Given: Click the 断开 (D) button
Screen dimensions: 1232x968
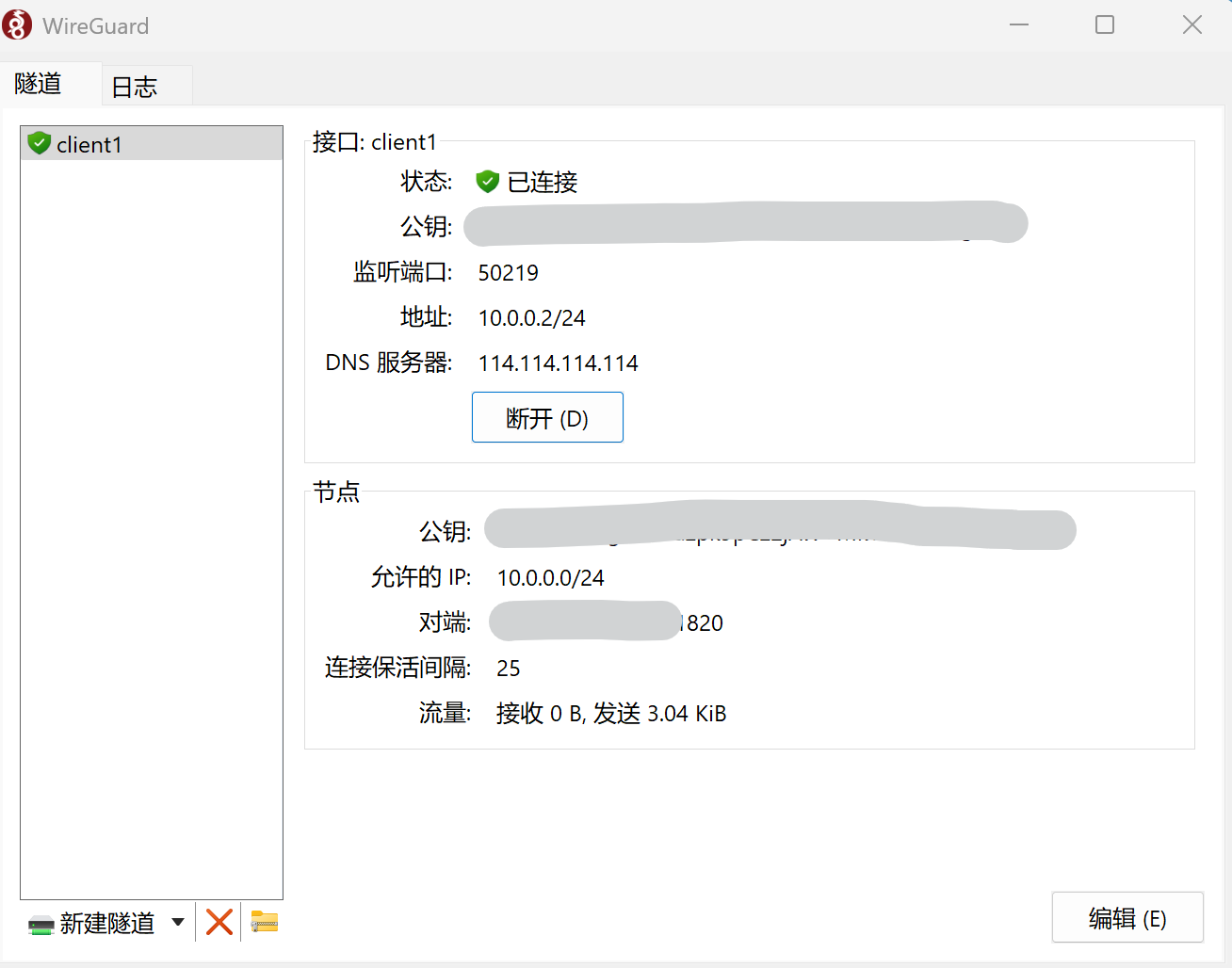Looking at the screenshot, I should click(547, 417).
